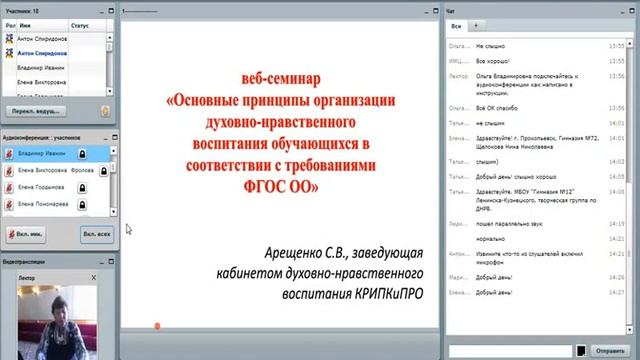The height and width of the screenshot is (360, 640).
Task: Click the 'Рол' column header
Action: (10, 26)
